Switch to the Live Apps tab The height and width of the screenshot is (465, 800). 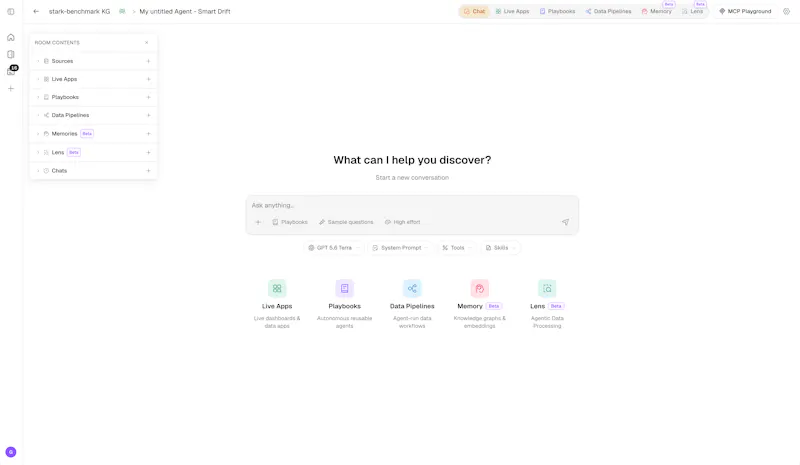click(512, 11)
